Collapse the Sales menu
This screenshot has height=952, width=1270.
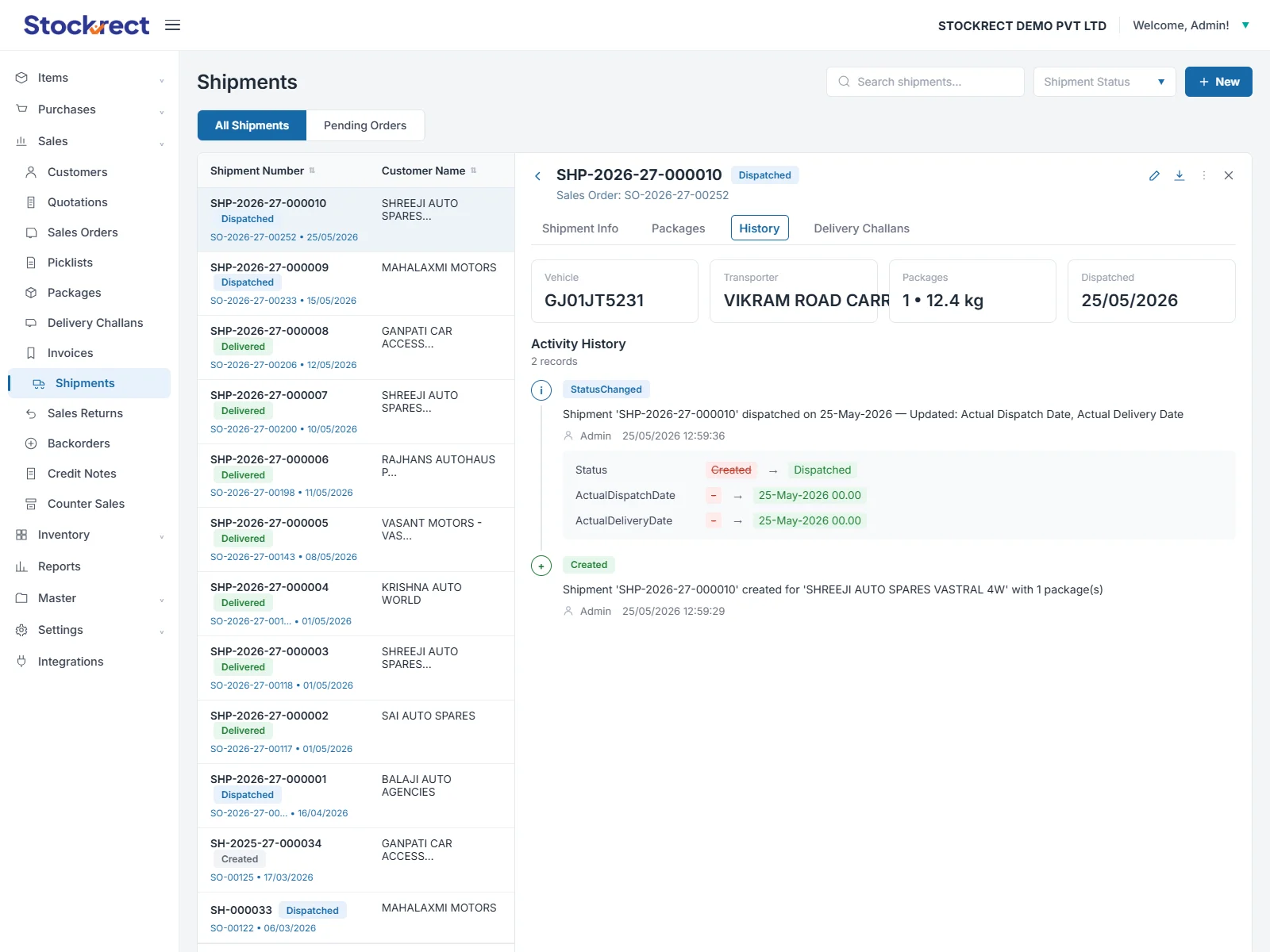coord(90,141)
